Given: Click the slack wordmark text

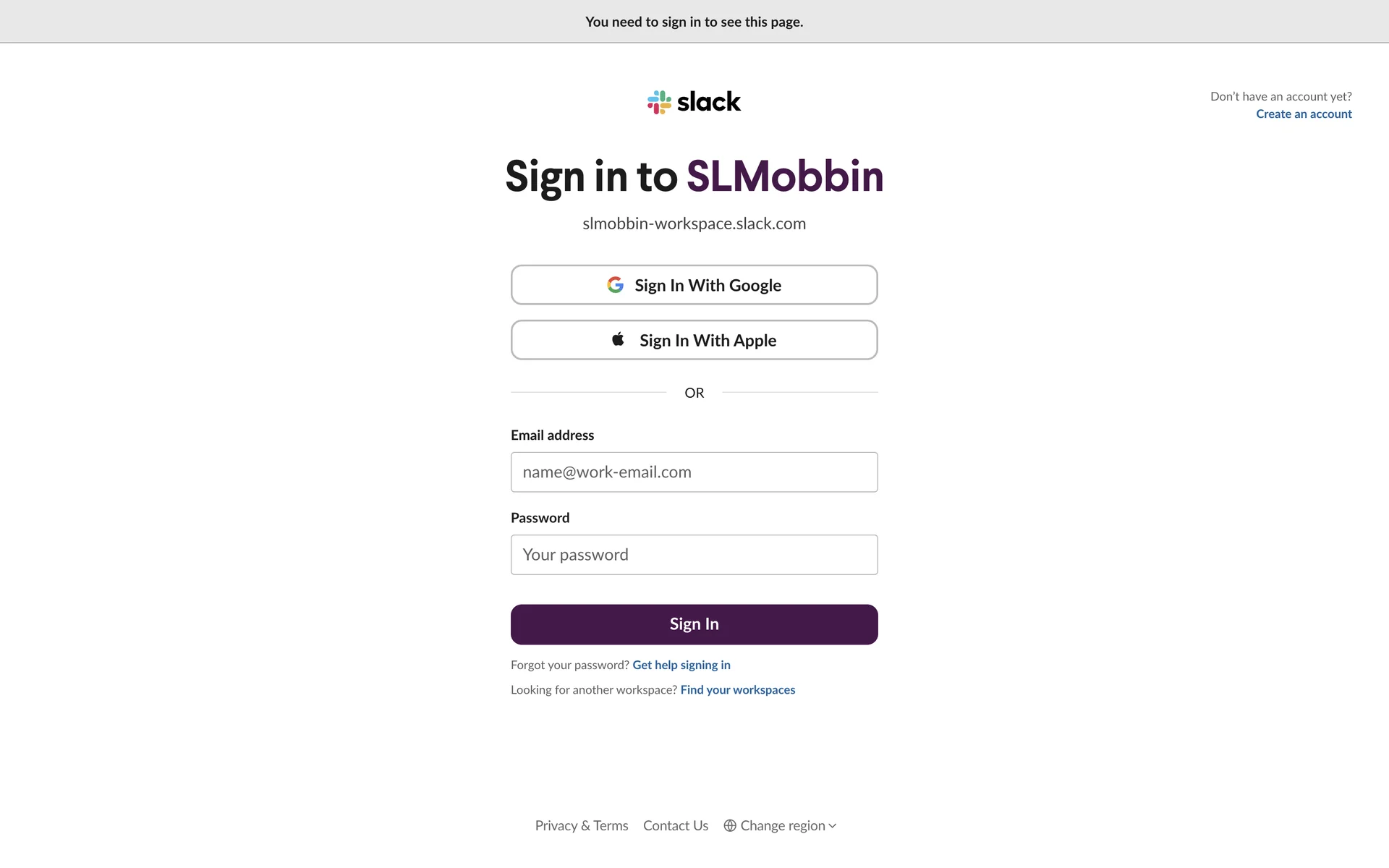Looking at the screenshot, I should pos(709,102).
